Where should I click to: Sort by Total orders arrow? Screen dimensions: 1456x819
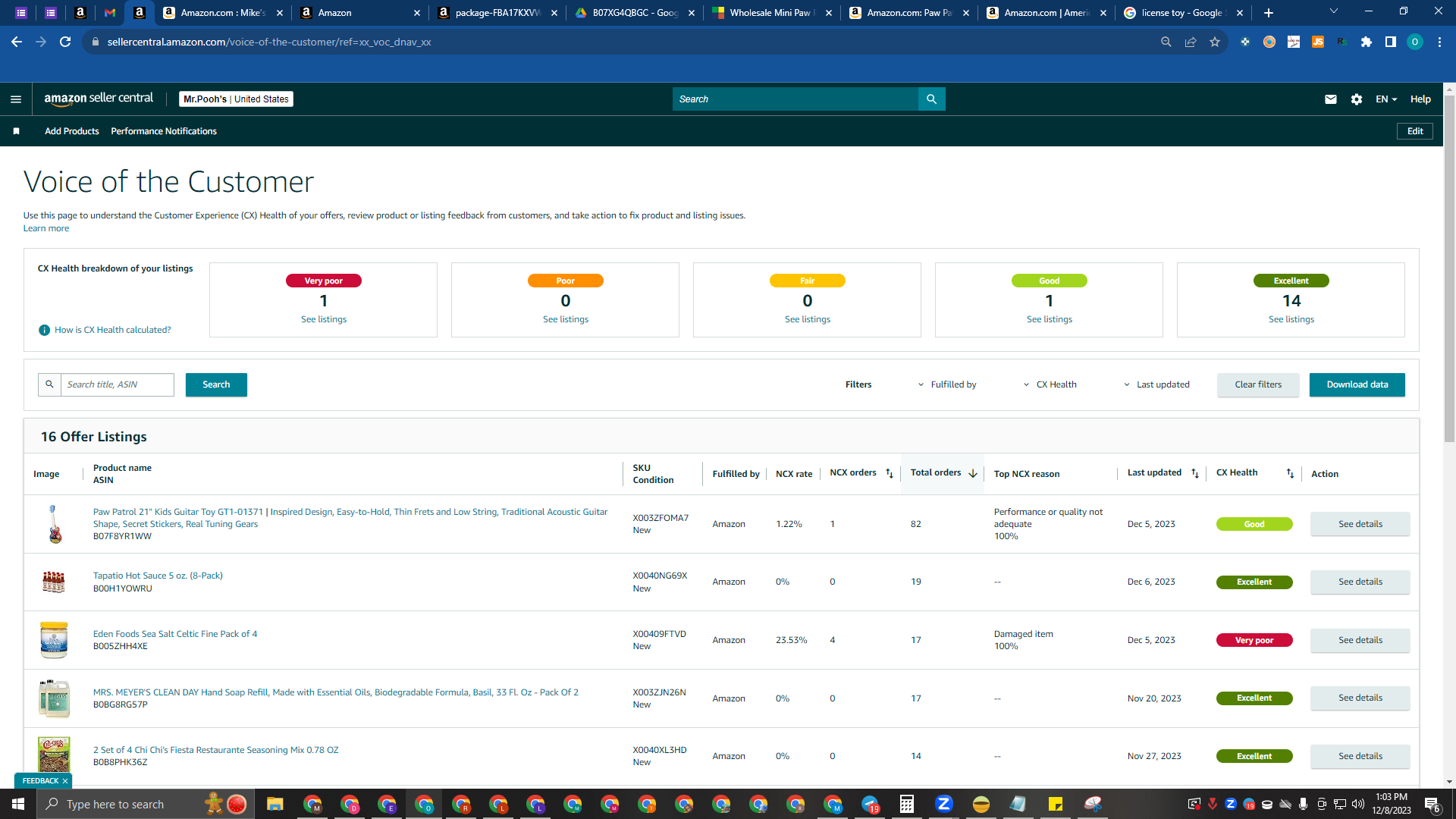[x=973, y=473]
